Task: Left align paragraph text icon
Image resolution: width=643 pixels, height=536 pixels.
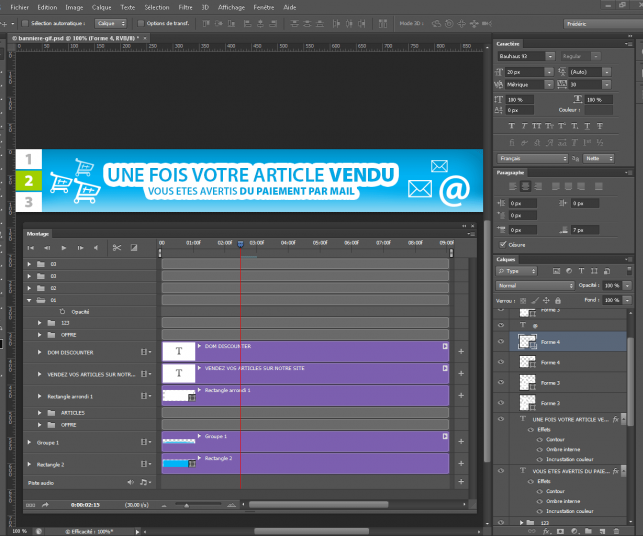Action: pyautogui.click(x=513, y=187)
